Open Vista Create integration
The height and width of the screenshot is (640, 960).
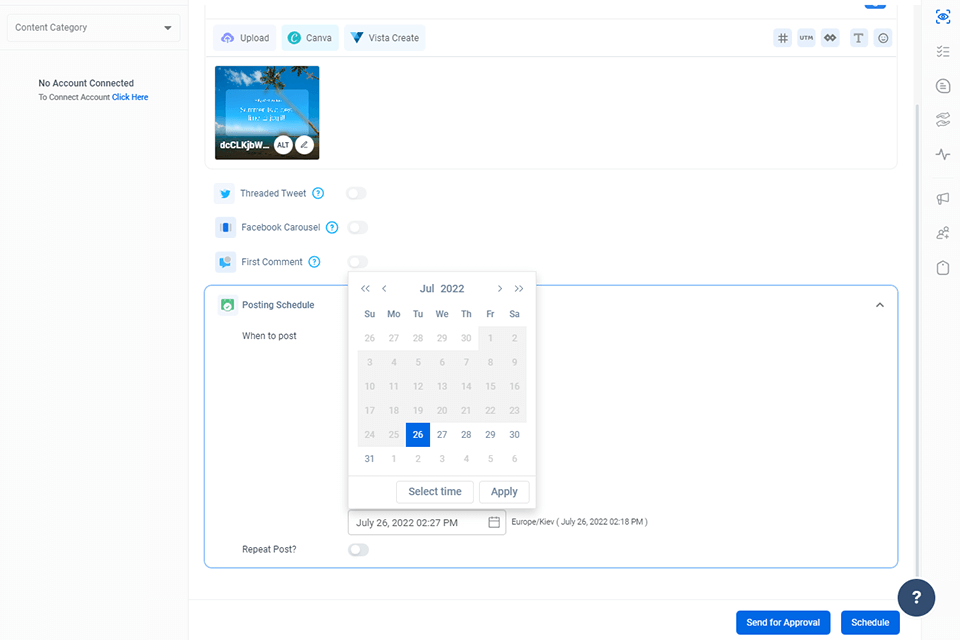click(x=384, y=38)
